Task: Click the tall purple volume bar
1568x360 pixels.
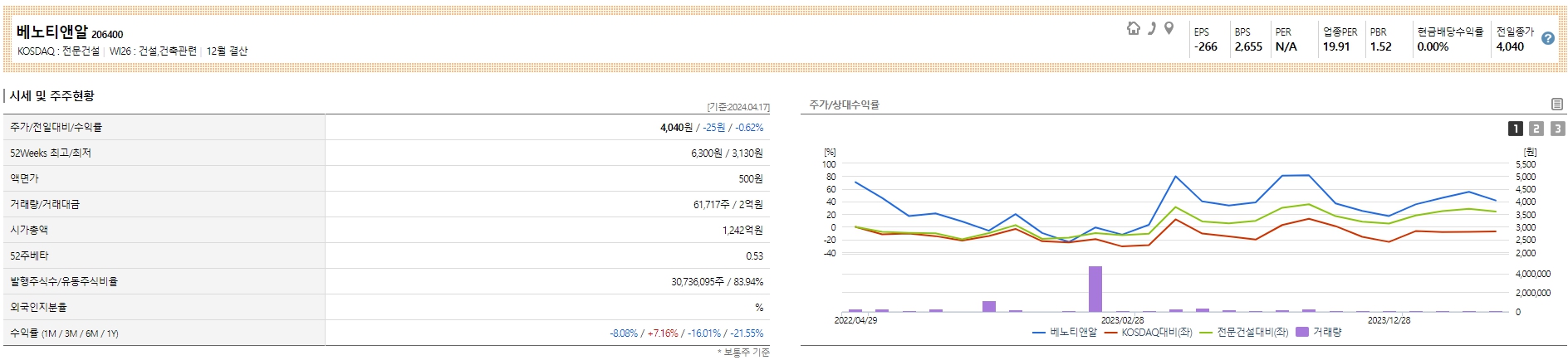Action: point(1095,289)
